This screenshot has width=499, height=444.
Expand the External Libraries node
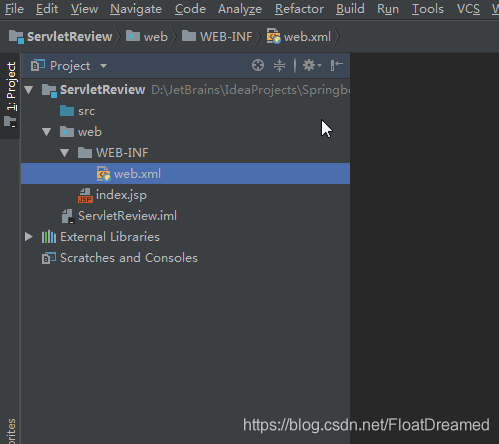pos(29,237)
